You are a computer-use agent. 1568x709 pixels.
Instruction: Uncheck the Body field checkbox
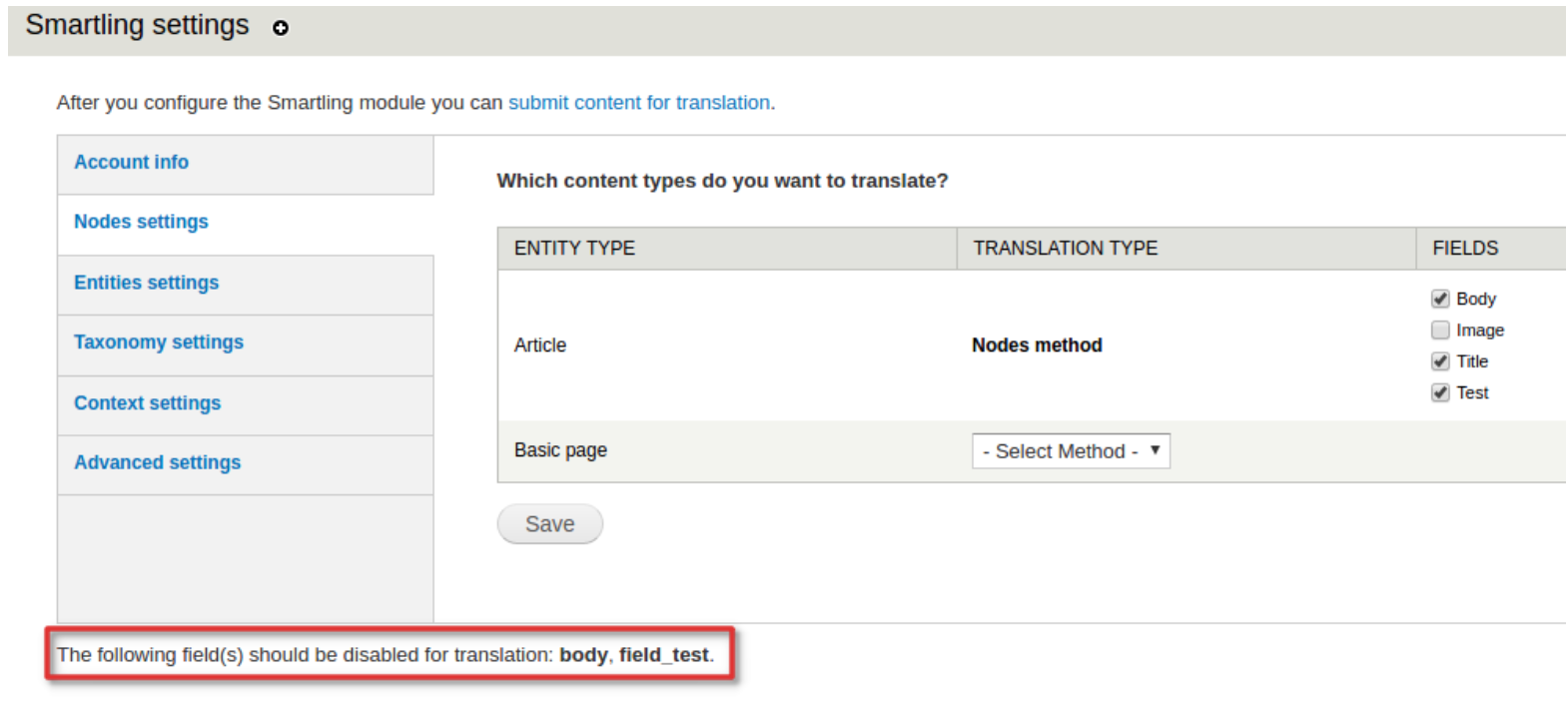tap(1440, 299)
